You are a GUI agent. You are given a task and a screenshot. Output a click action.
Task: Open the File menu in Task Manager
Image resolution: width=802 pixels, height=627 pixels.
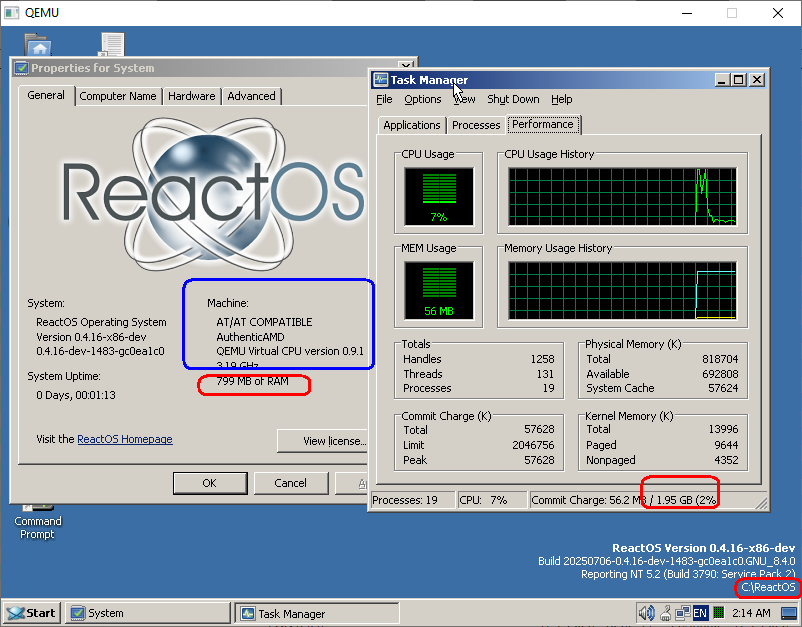[x=384, y=99]
